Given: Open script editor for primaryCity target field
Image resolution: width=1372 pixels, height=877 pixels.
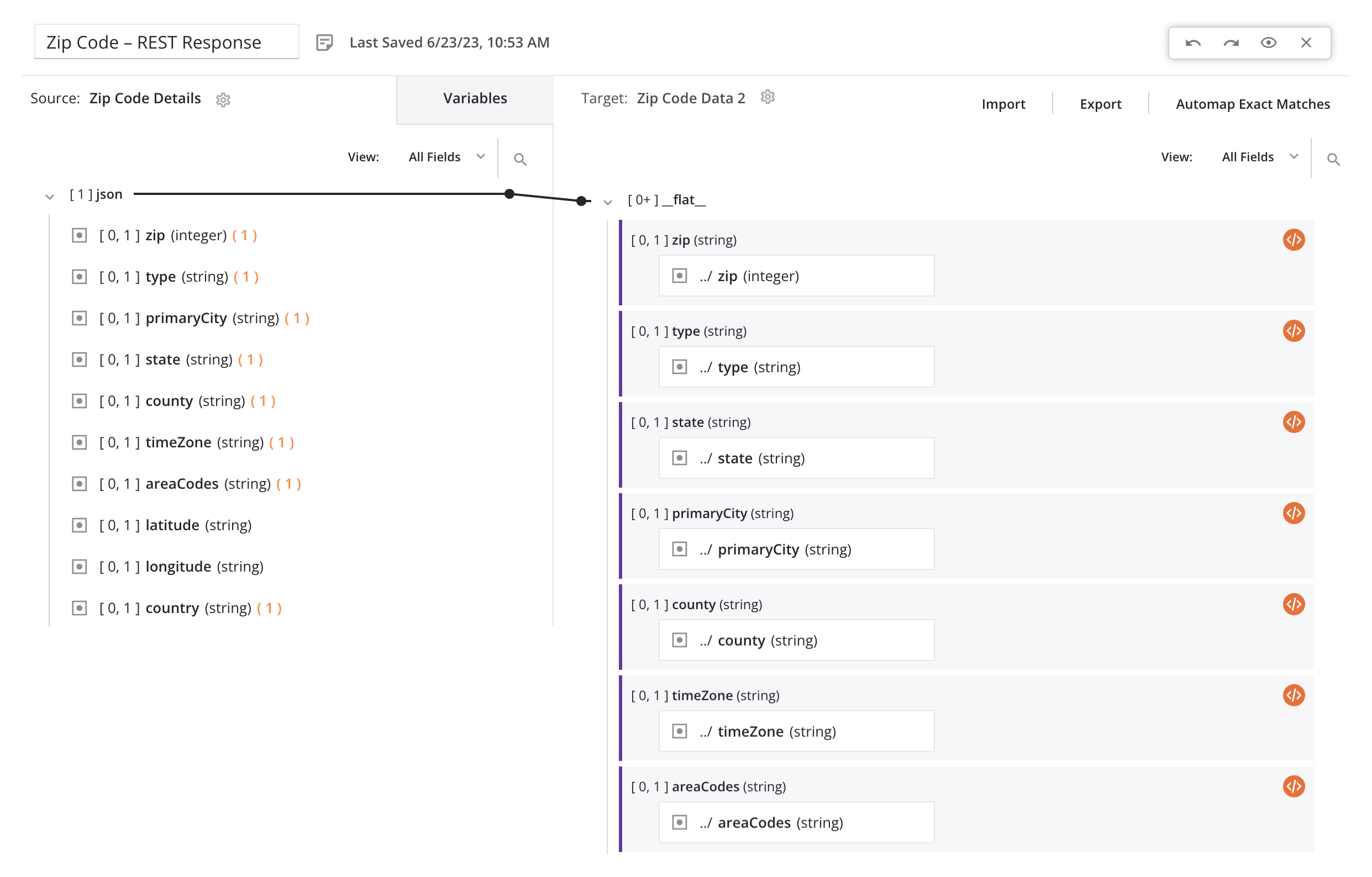Looking at the screenshot, I should point(1294,513).
